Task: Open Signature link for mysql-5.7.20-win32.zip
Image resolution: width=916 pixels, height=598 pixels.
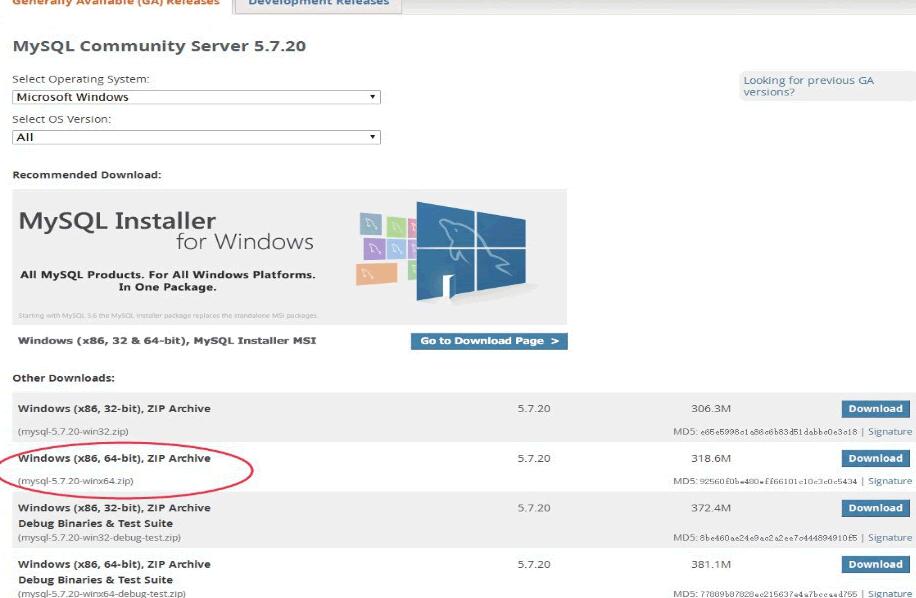Action: coord(889,432)
